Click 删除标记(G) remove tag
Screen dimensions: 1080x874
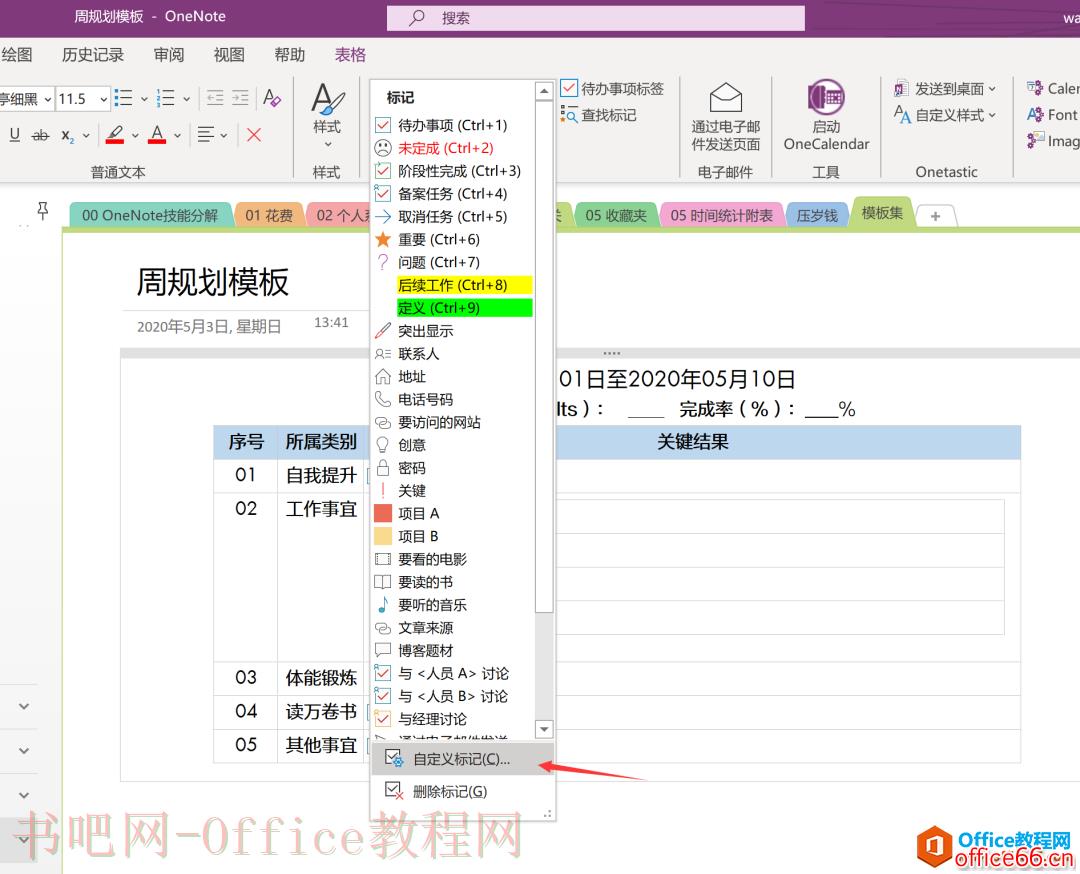click(x=462, y=791)
